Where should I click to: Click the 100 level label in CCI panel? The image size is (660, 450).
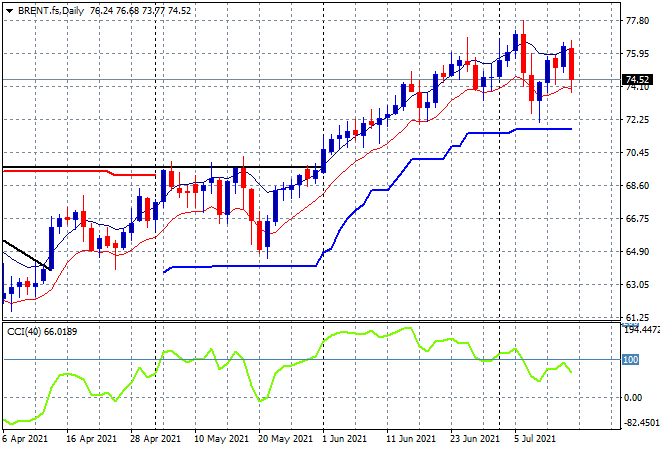[x=631, y=359]
